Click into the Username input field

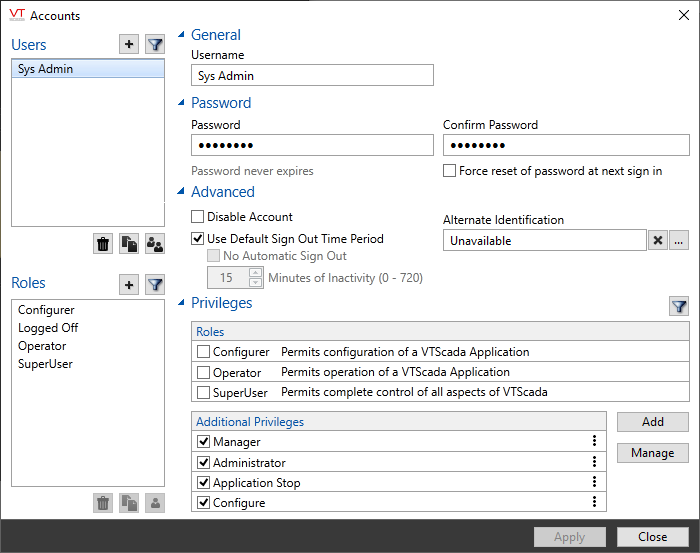tap(312, 76)
